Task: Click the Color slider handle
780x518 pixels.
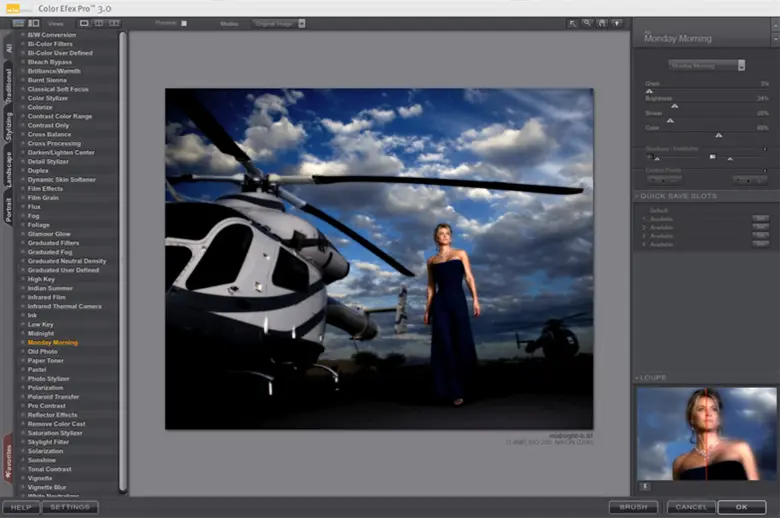Action: pyautogui.click(x=718, y=135)
